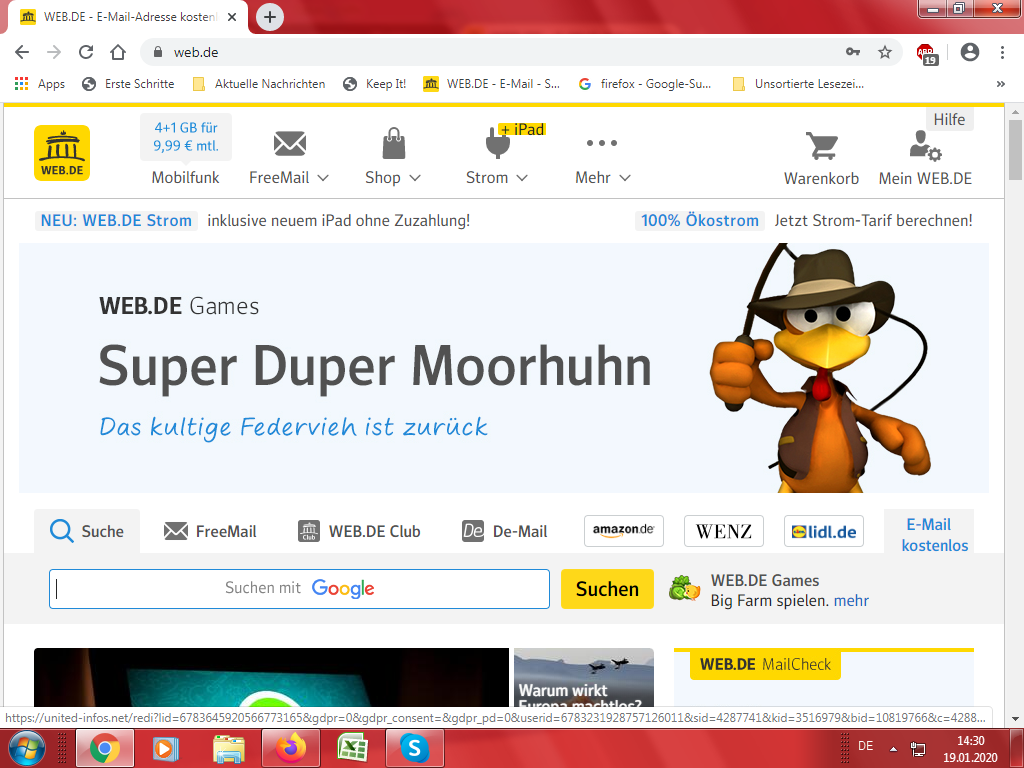Open the Erste Schritte bookmark
Viewport: 1024px width, 768px height.
coord(129,84)
